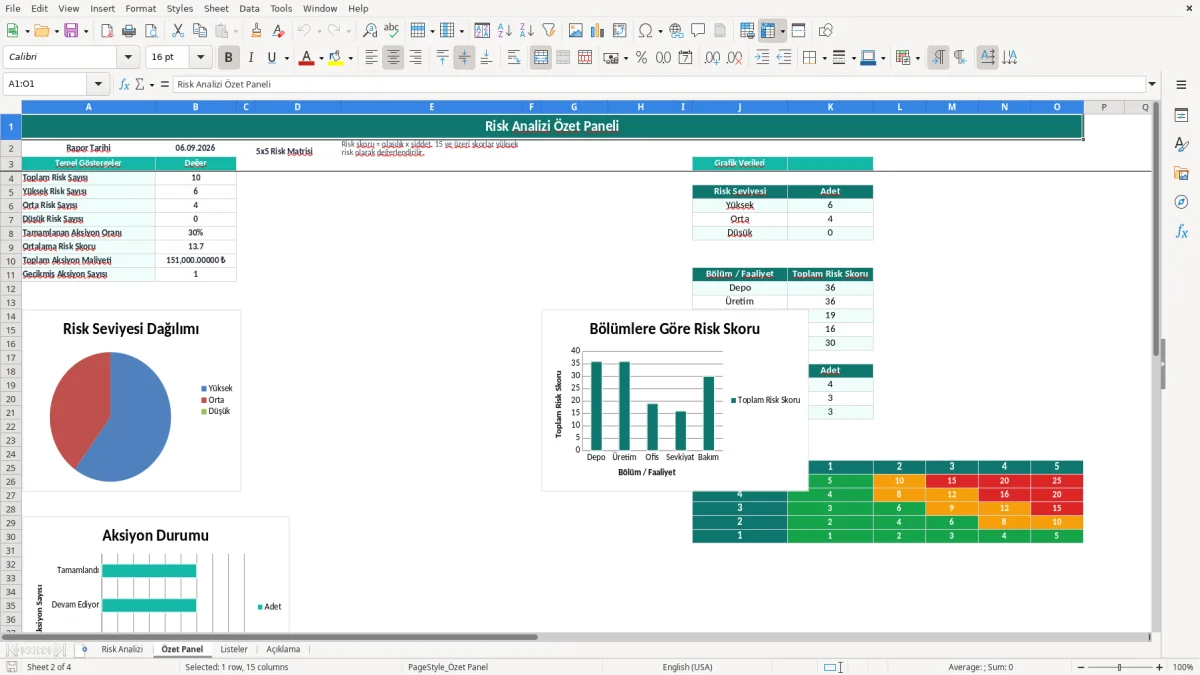Click PageStyle_Özet Panel in status bar
This screenshot has height=675, width=1200.
tap(448, 667)
